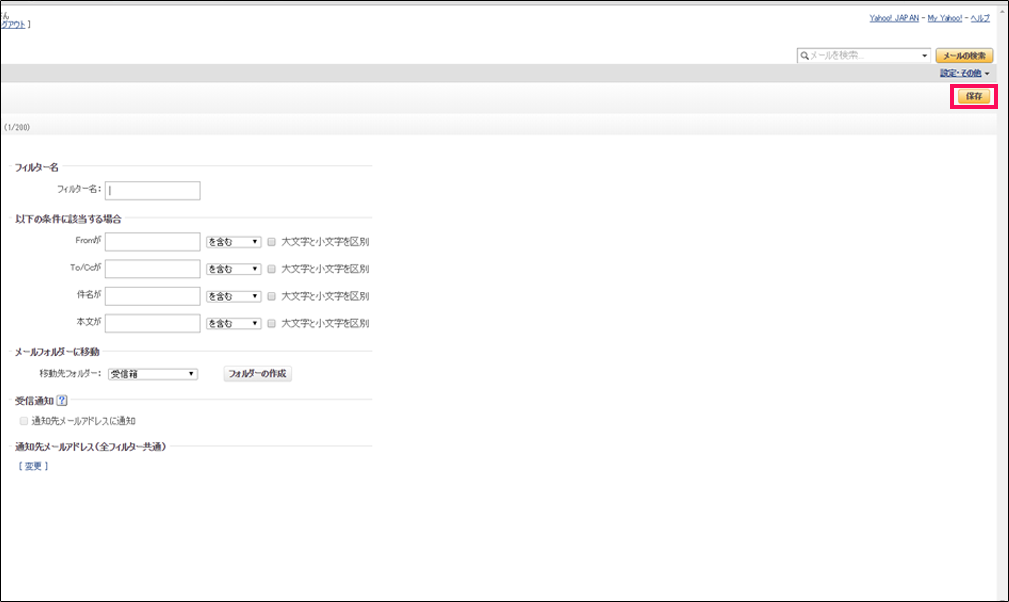Go to the Yahoo! JAPAN link
The height and width of the screenshot is (602, 1009).
click(894, 19)
